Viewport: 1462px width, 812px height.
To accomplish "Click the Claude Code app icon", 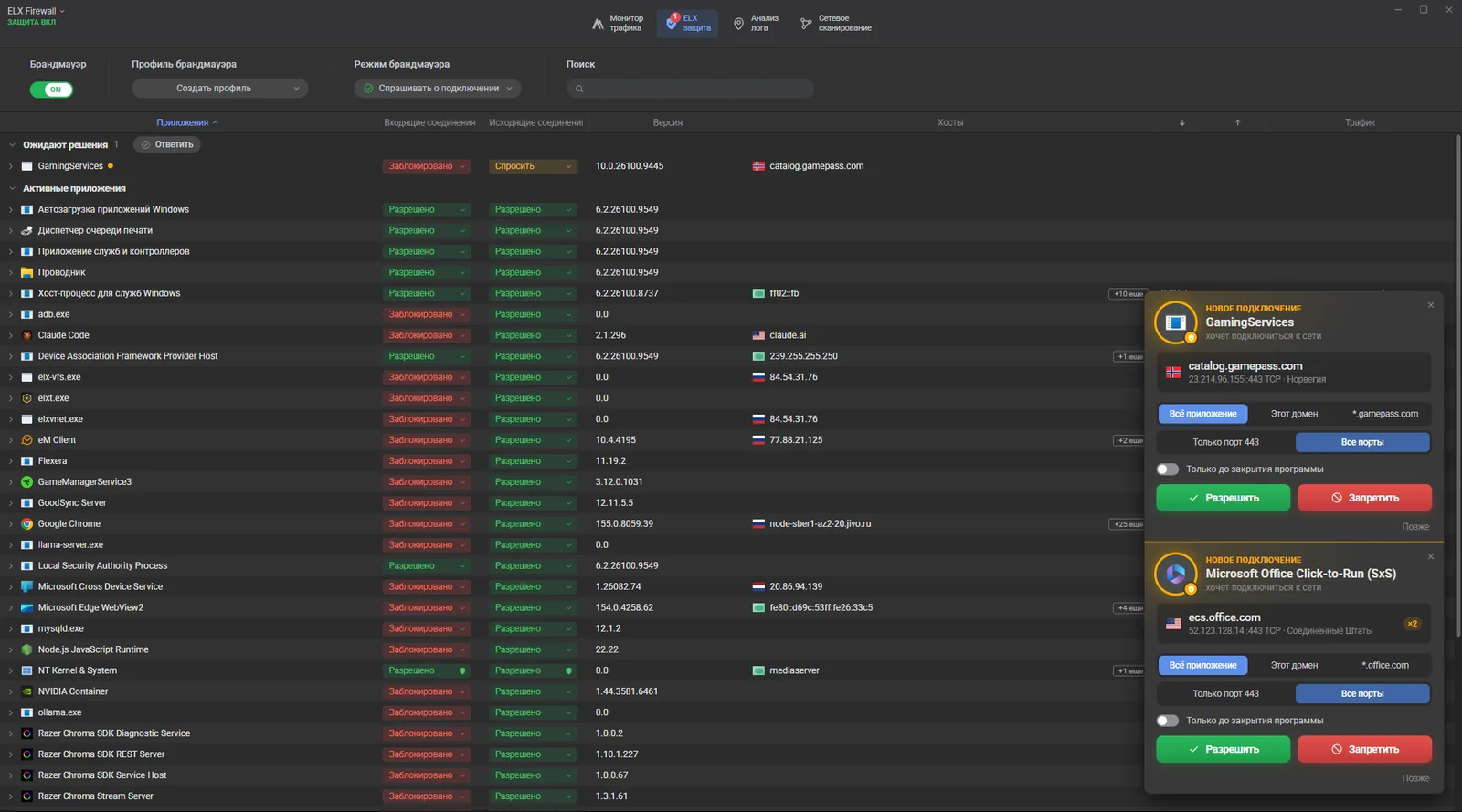I will 26,335.
